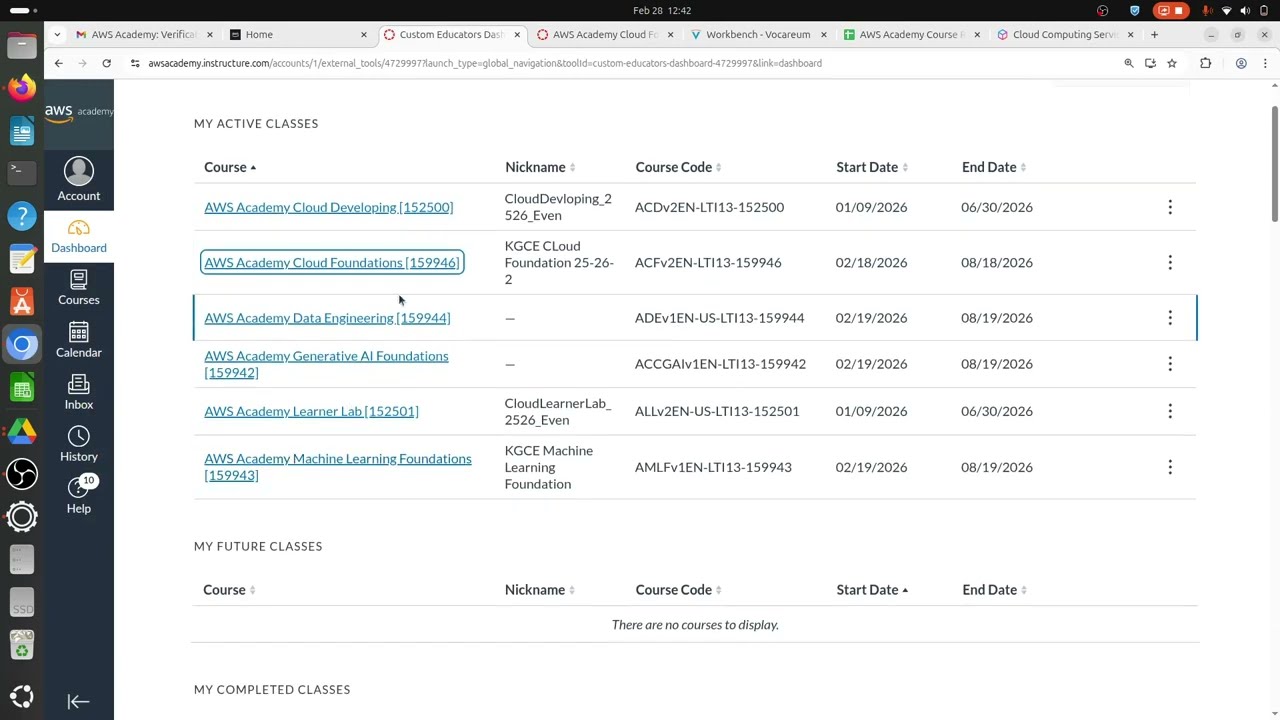Open AWS Academy Cloud Foundations [159946]
This screenshot has width=1280, height=720.
pos(332,262)
